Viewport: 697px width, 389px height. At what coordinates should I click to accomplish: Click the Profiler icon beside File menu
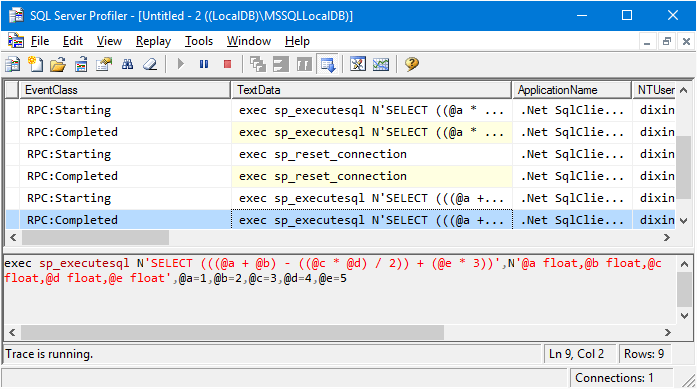(16, 41)
